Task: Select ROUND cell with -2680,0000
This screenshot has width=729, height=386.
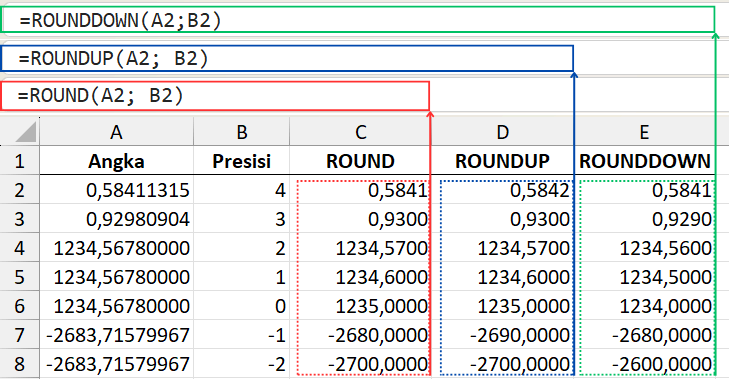Action: point(360,334)
